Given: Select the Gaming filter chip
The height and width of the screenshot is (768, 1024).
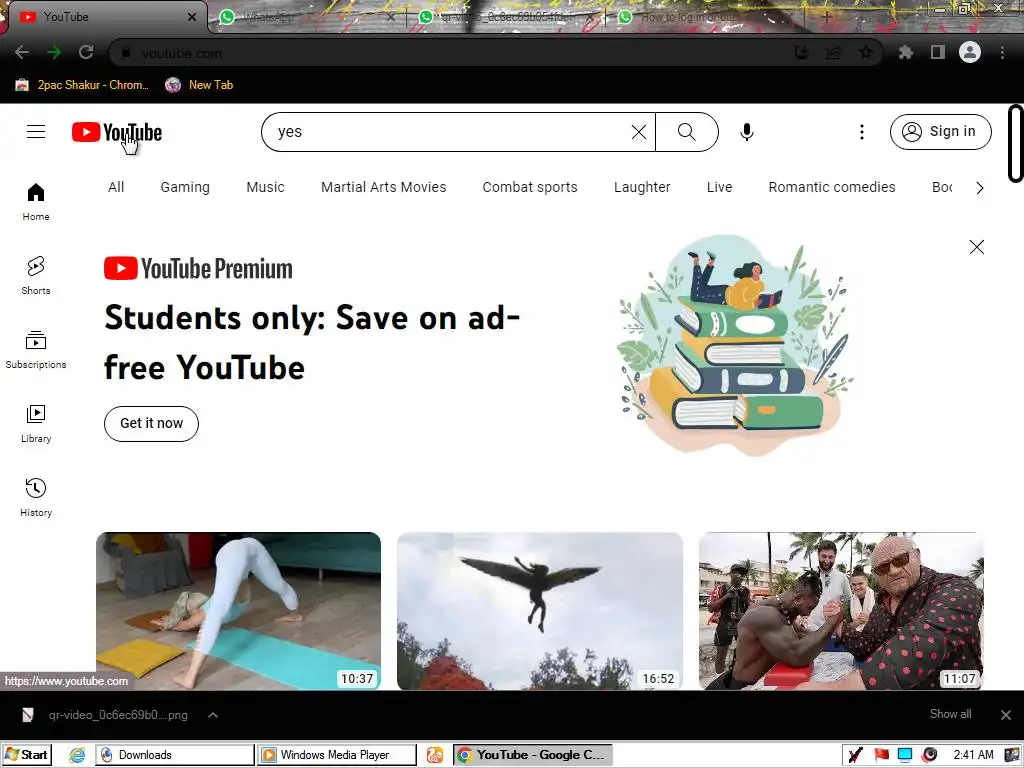Looking at the screenshot, I should click(x=185, y=187).
